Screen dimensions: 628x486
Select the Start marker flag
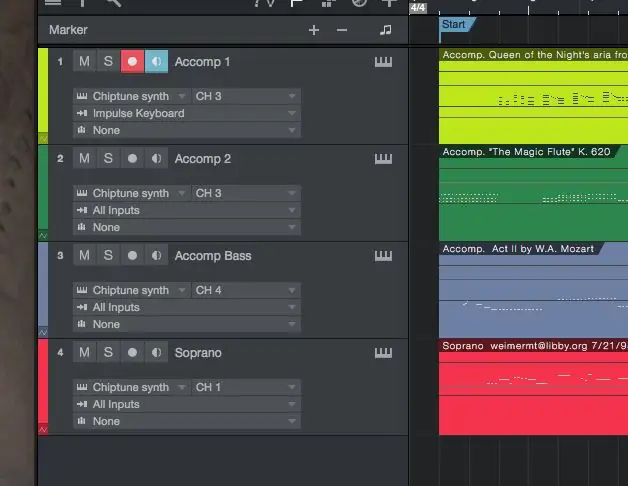456,24
